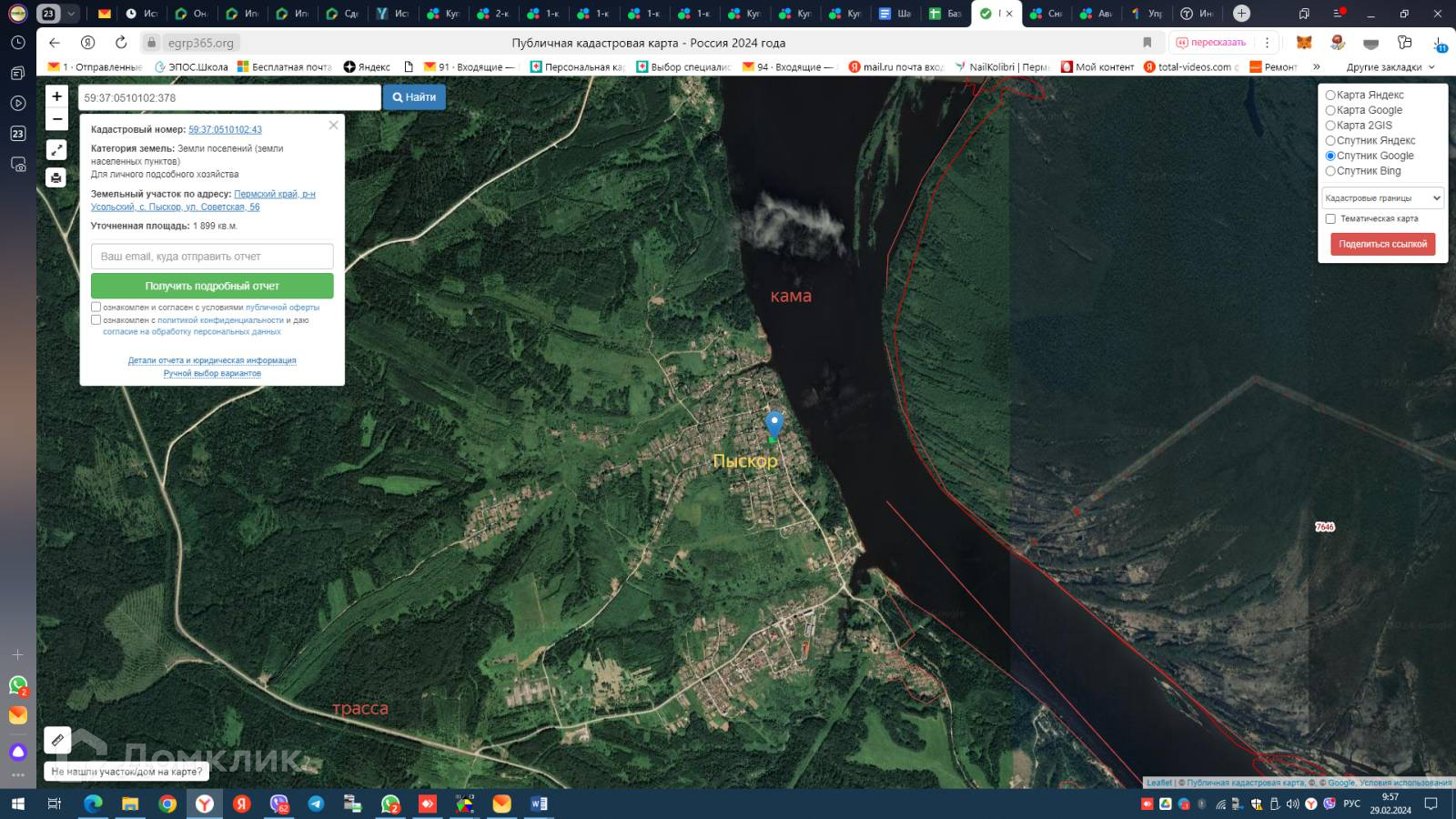The image size is (1456, 819).
Task: Select the Спутник Bing map layer
Action: tap(1330, 171)
